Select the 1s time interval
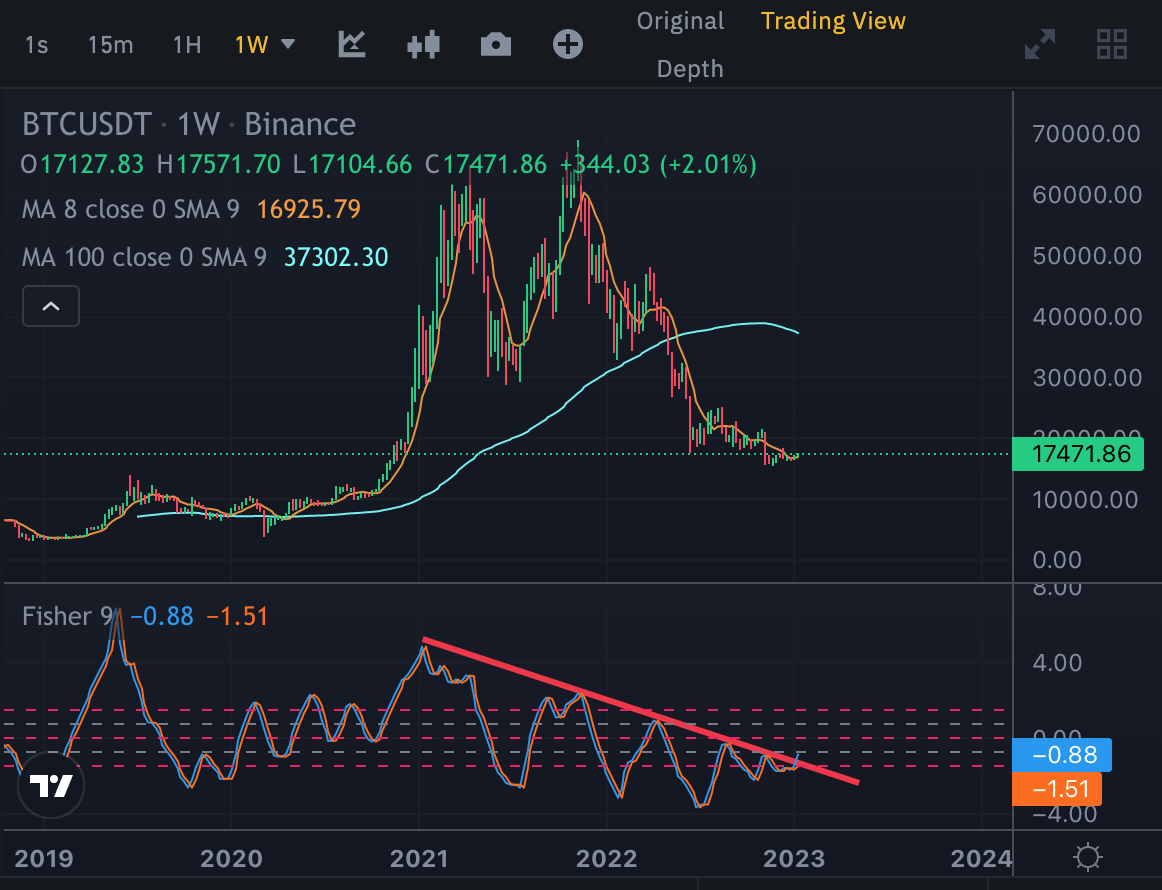This screenshot has width=1162, height=890. [x=36, y=45]
